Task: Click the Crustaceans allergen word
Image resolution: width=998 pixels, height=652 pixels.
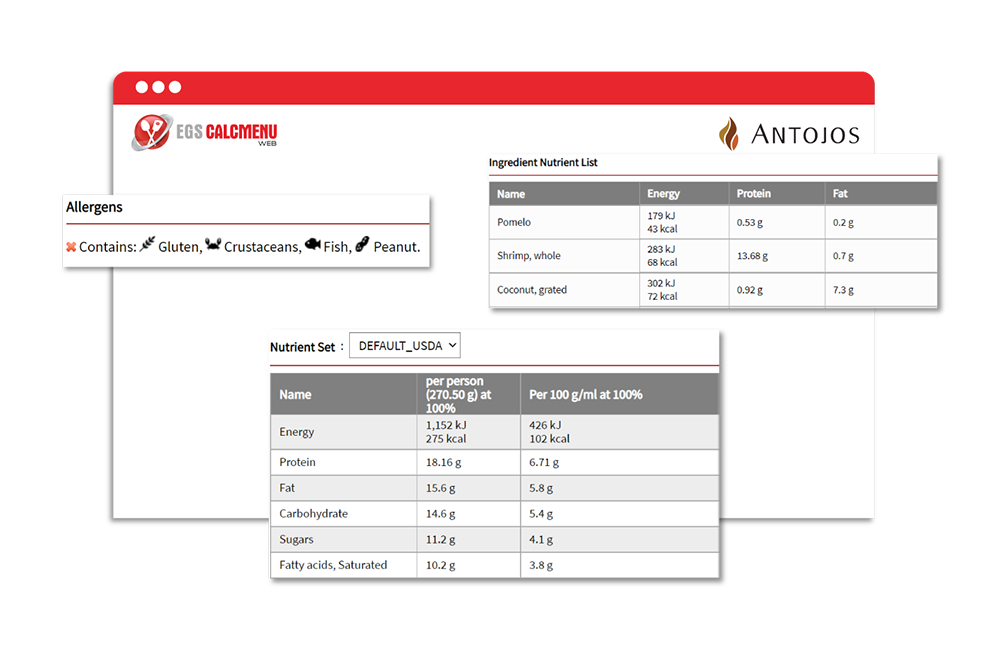Action: 262,247
